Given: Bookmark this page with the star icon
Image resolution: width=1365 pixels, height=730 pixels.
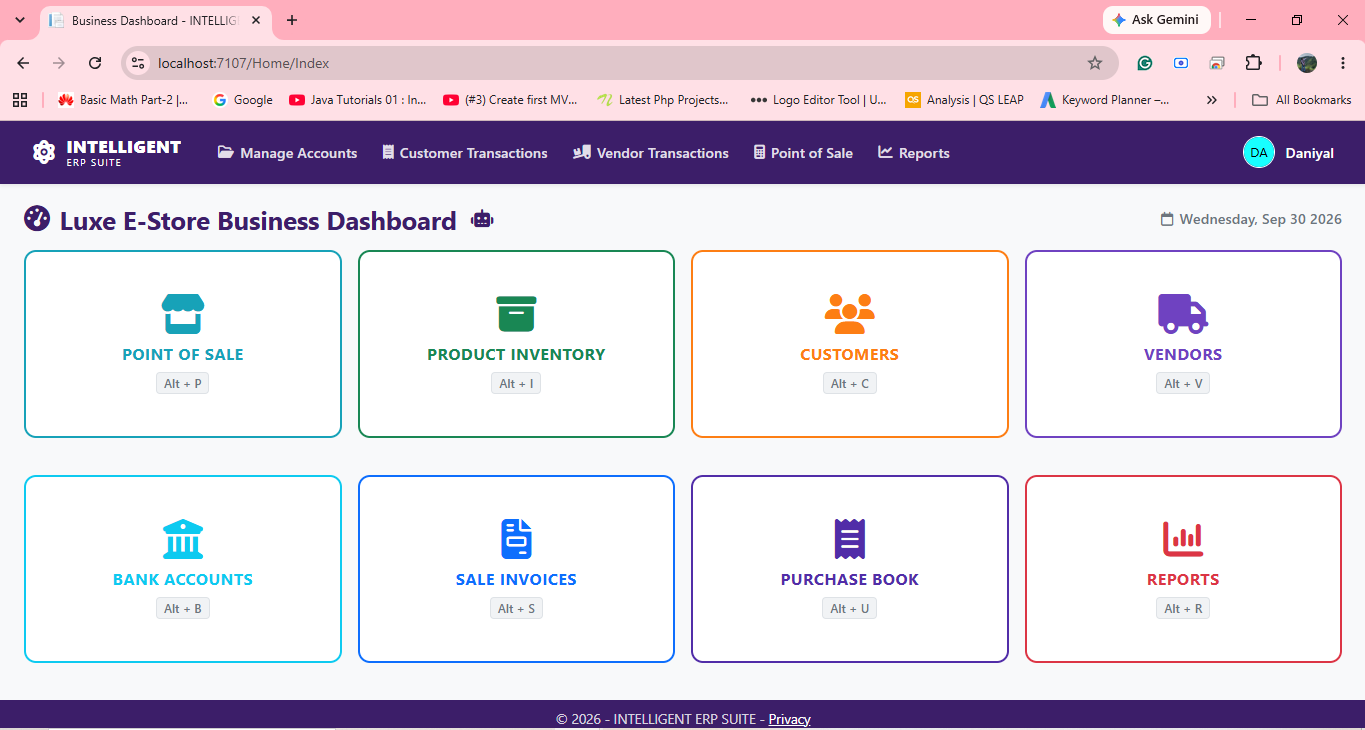Looking at the screenshot, I should [x=1095, y=63].
